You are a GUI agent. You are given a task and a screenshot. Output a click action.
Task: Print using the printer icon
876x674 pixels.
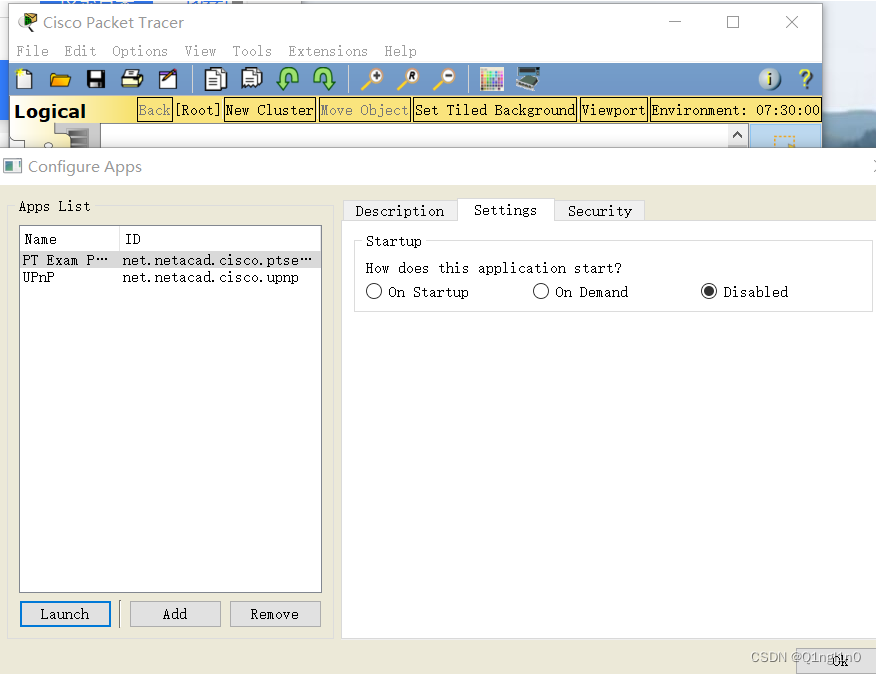(x=132, y=79)
